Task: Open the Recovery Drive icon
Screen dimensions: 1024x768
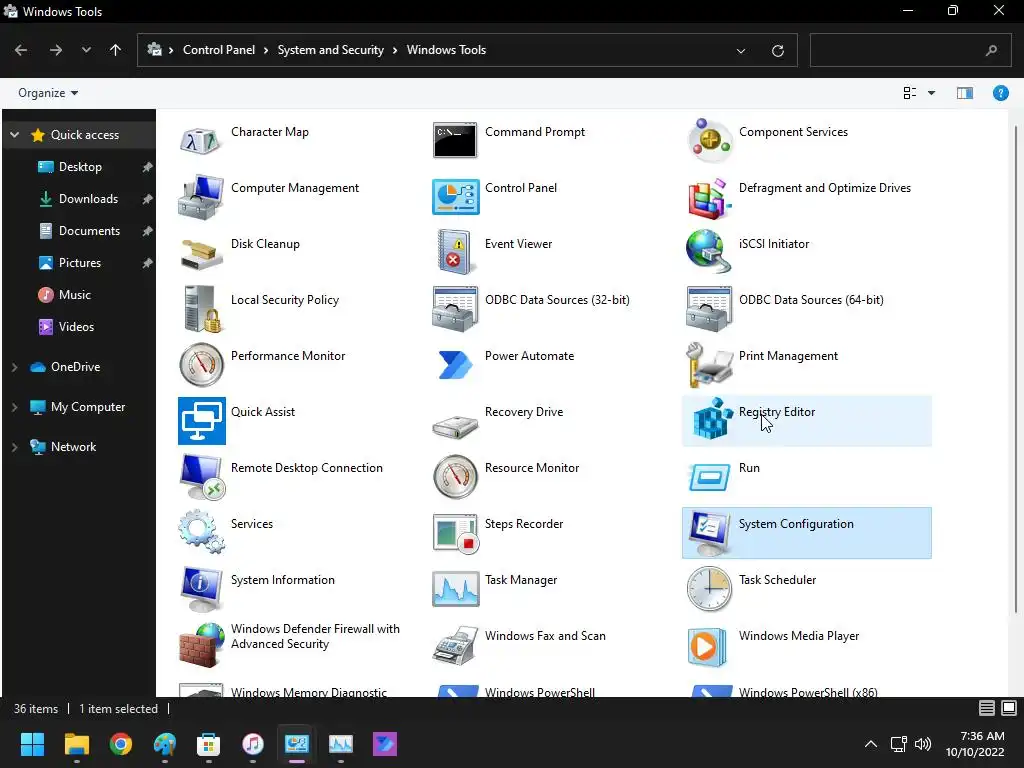Action: tap(455, 426)
